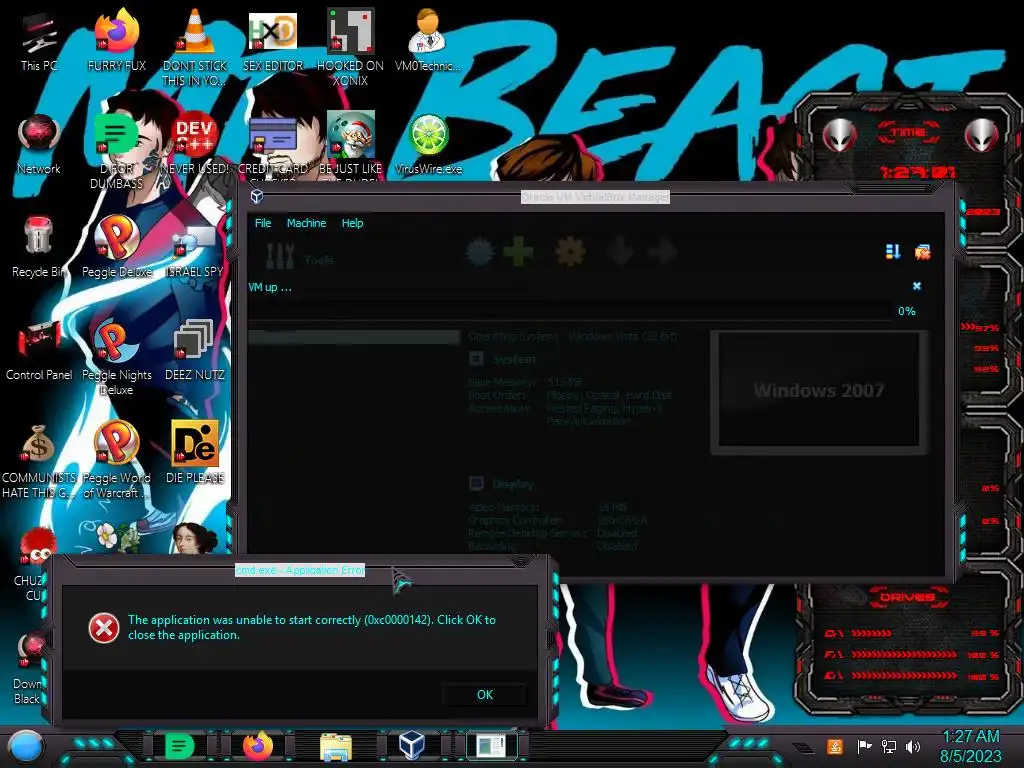Select the COMMUNISTS HATE THIS money bag icon
Viewport: 1024px width, 768px height.
coord(39,460)
